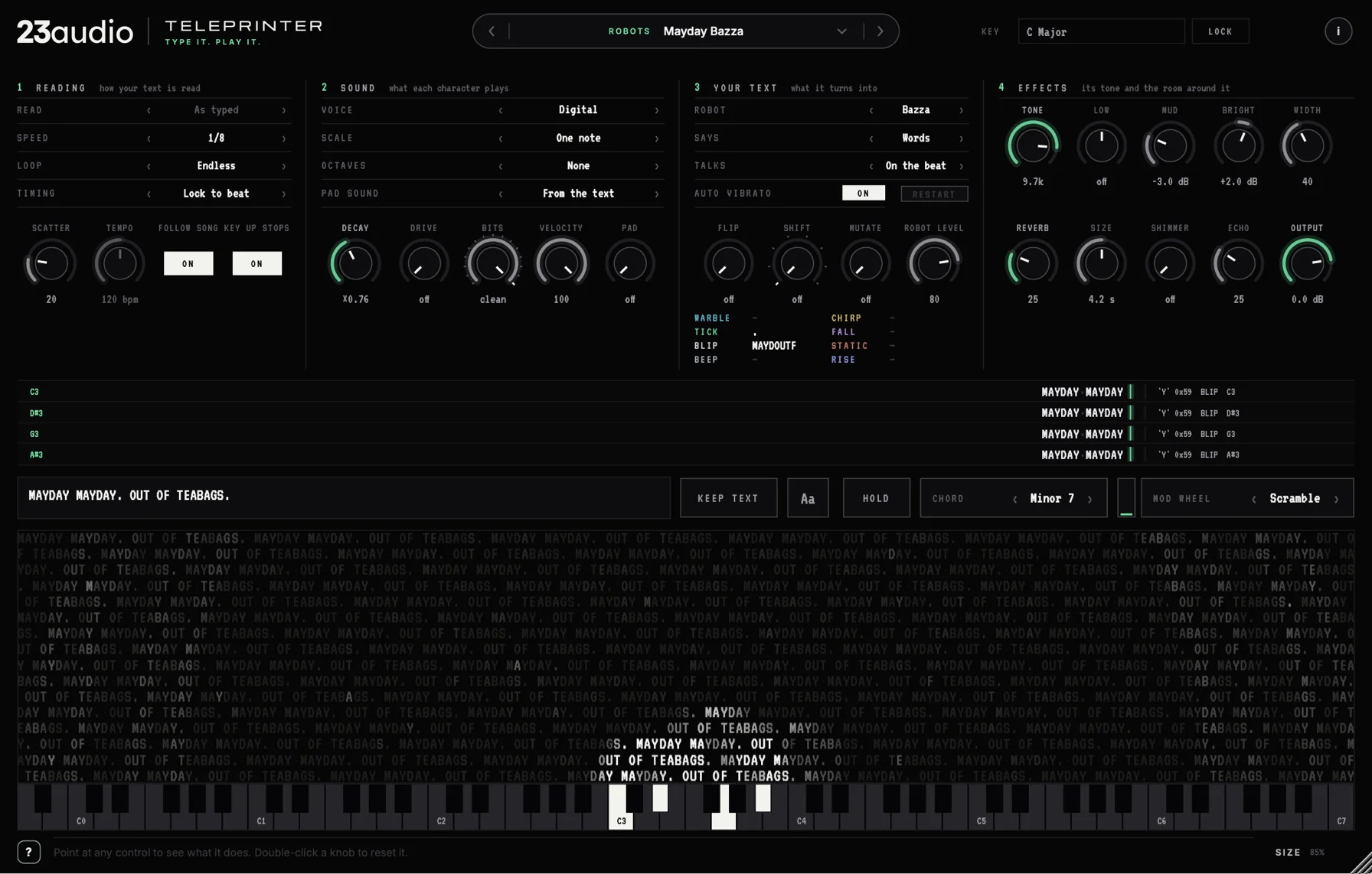The image size is (1372, 874).
Task: Click the text input field with MAYDAY MAYDAY
Action: 344,498
